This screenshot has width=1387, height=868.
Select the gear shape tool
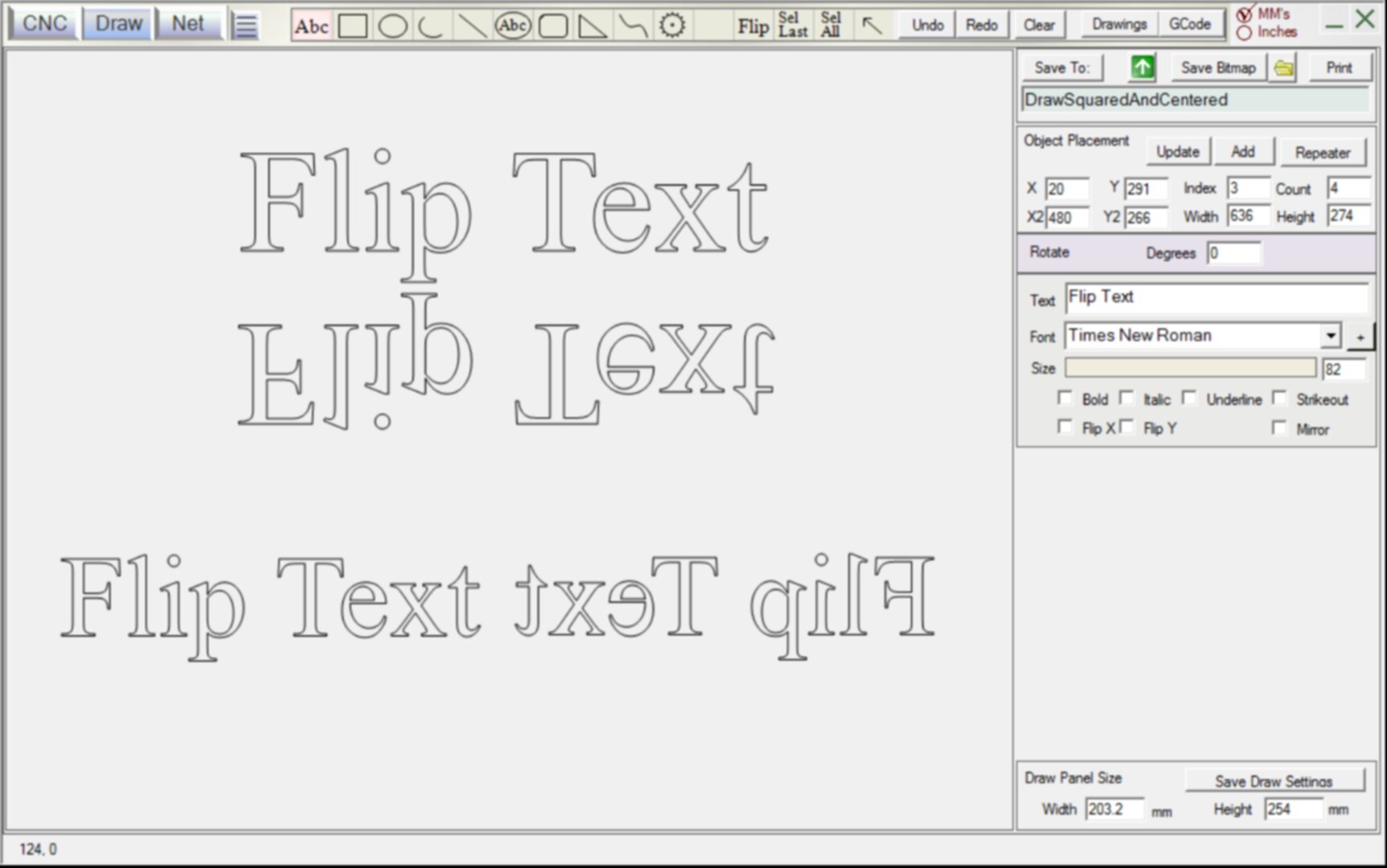[672, 27]
